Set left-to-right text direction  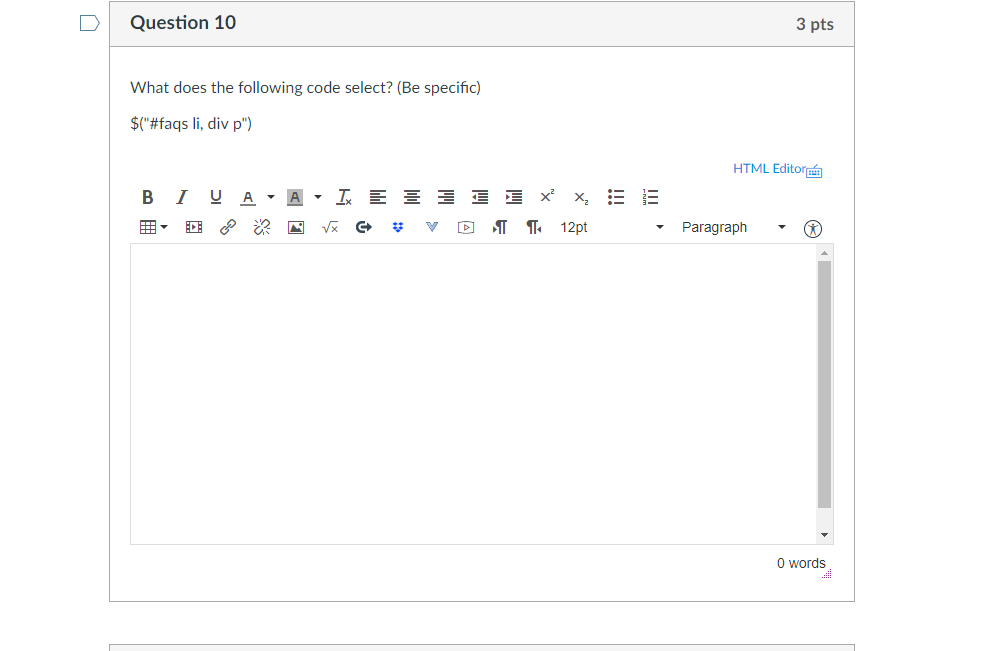pyautogui.click(x=500, y=228)
